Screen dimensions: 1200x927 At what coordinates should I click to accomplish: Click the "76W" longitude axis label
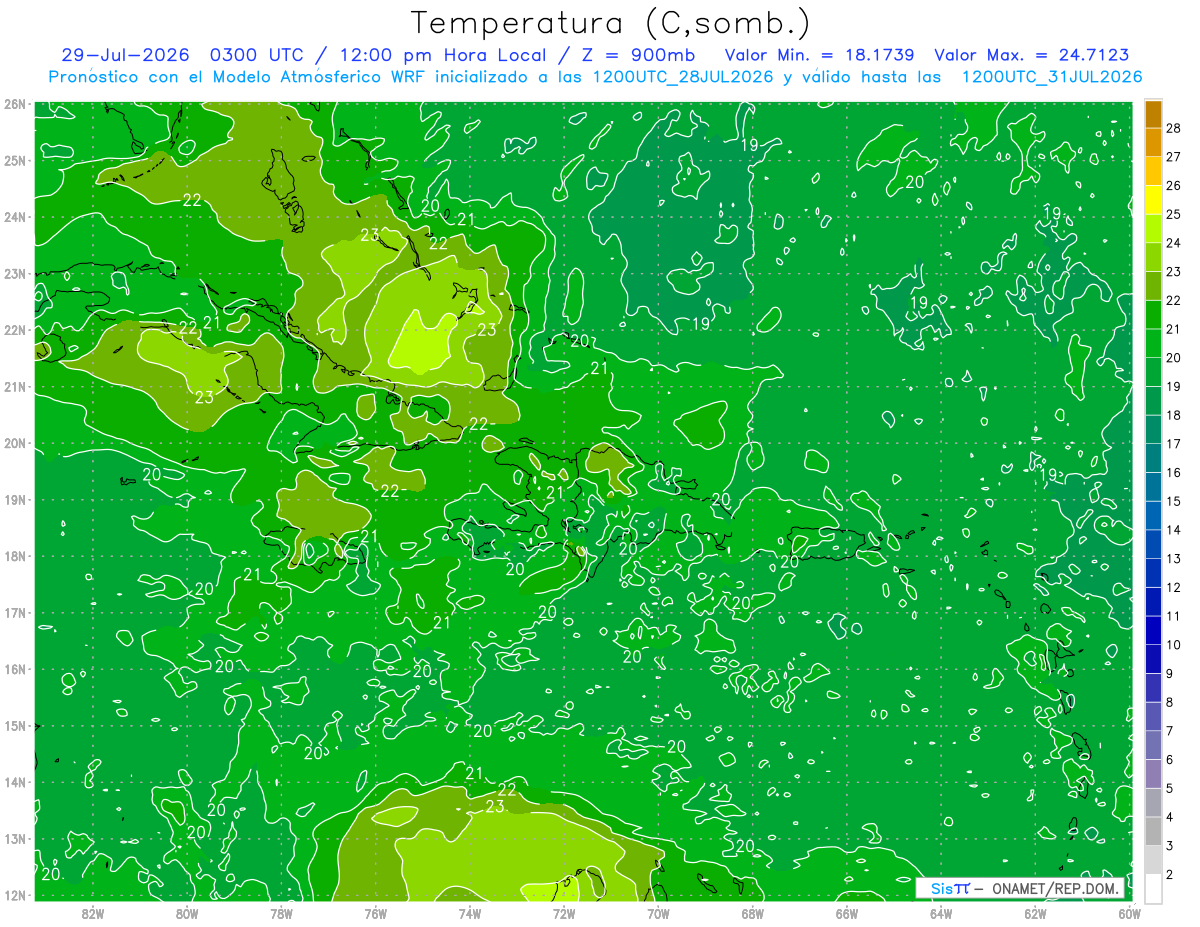[375, 913]
